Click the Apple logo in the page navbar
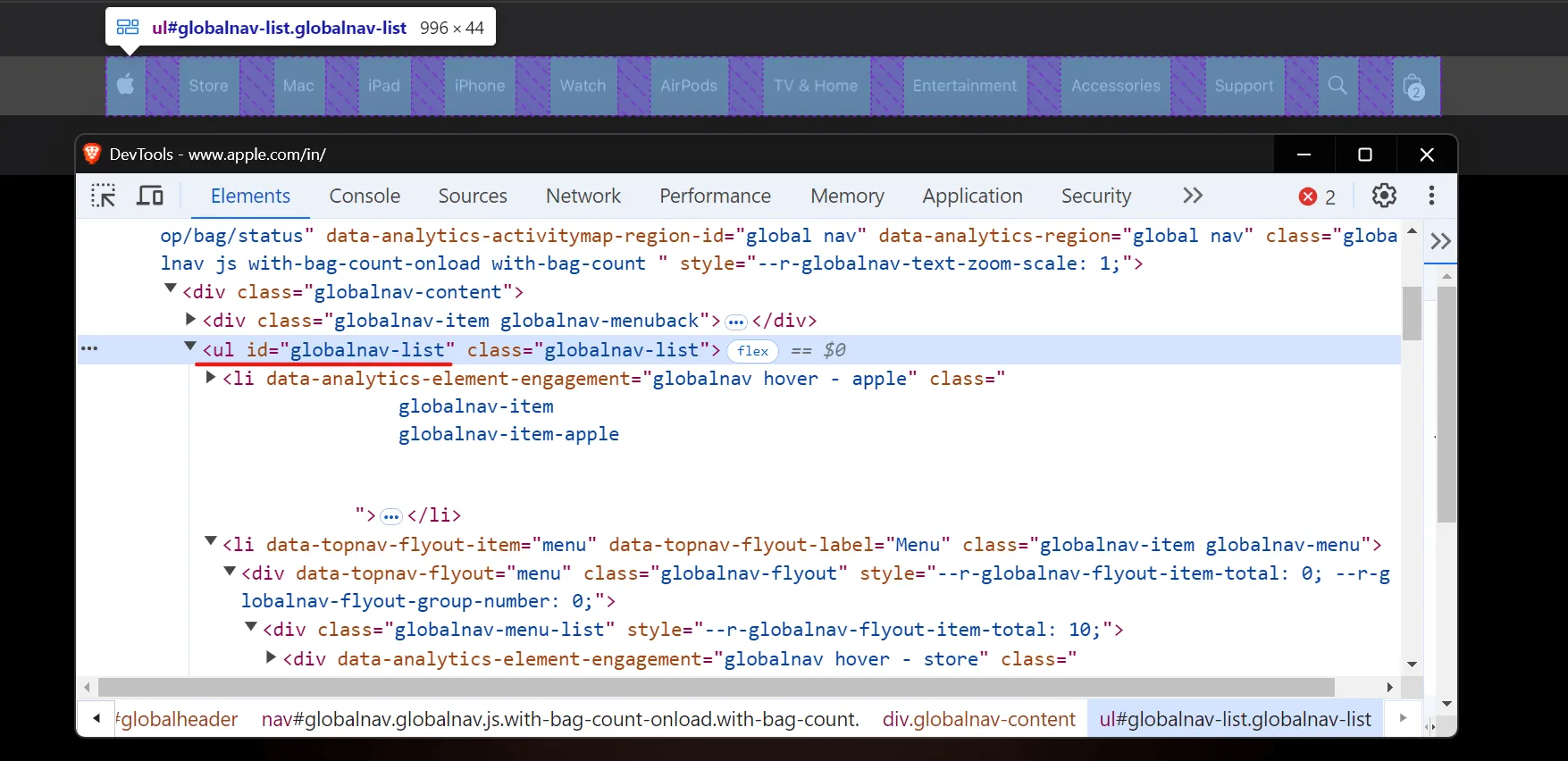Viewport: 1568px width, 761px height. tap(126, 86)
